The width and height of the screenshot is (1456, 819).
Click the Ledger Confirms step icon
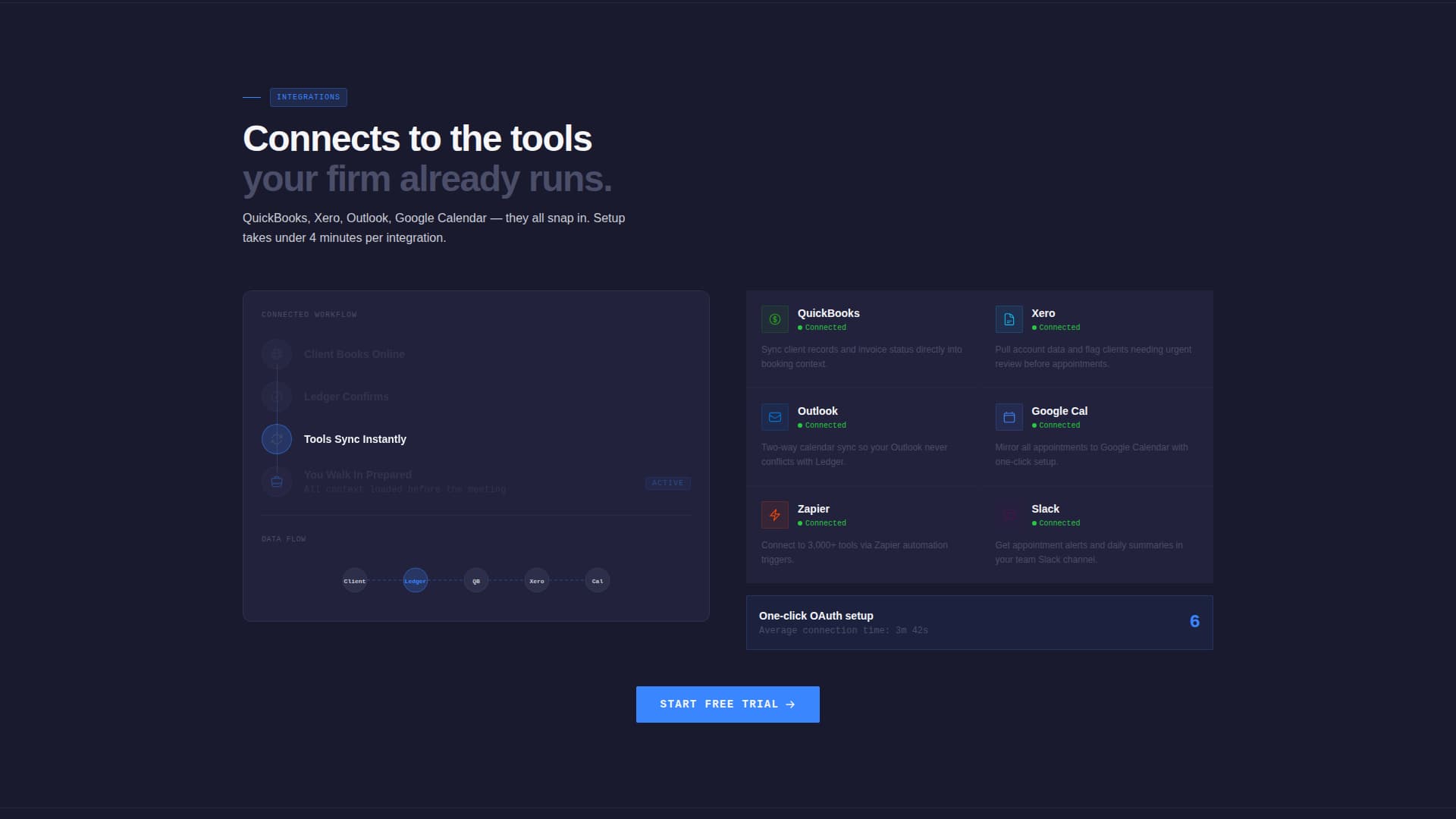click(277, 397)
